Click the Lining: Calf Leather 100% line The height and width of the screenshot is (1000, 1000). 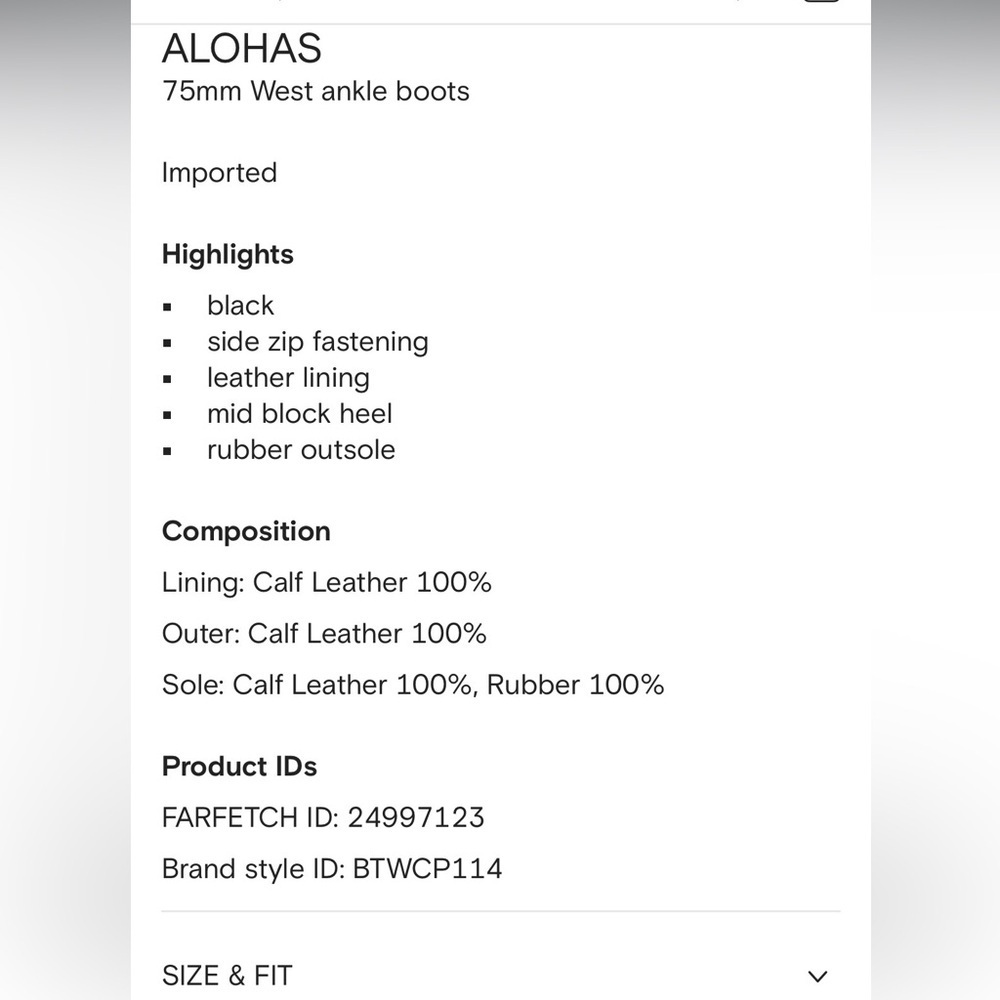(x=327, y=582)
